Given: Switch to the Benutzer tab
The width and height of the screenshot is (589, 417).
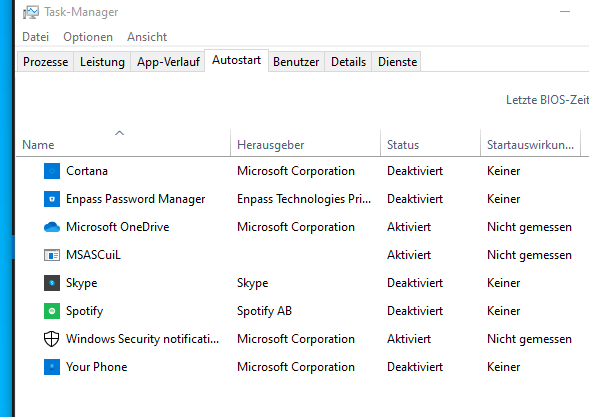Looking at the screenshot, I should pos(296,62).
